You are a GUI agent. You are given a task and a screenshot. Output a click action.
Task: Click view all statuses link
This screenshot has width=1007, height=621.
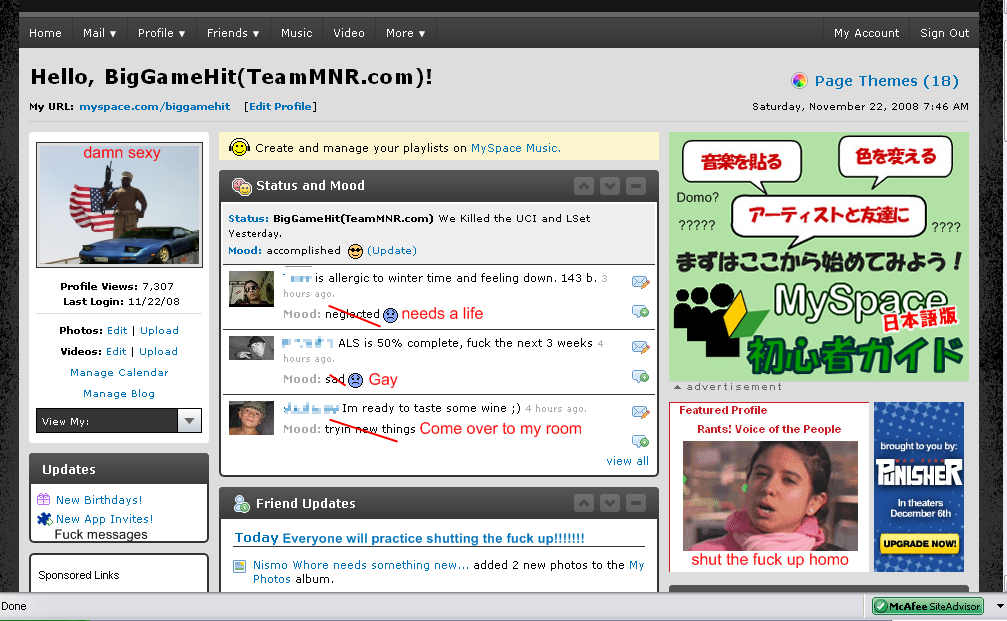pos(627,461)
